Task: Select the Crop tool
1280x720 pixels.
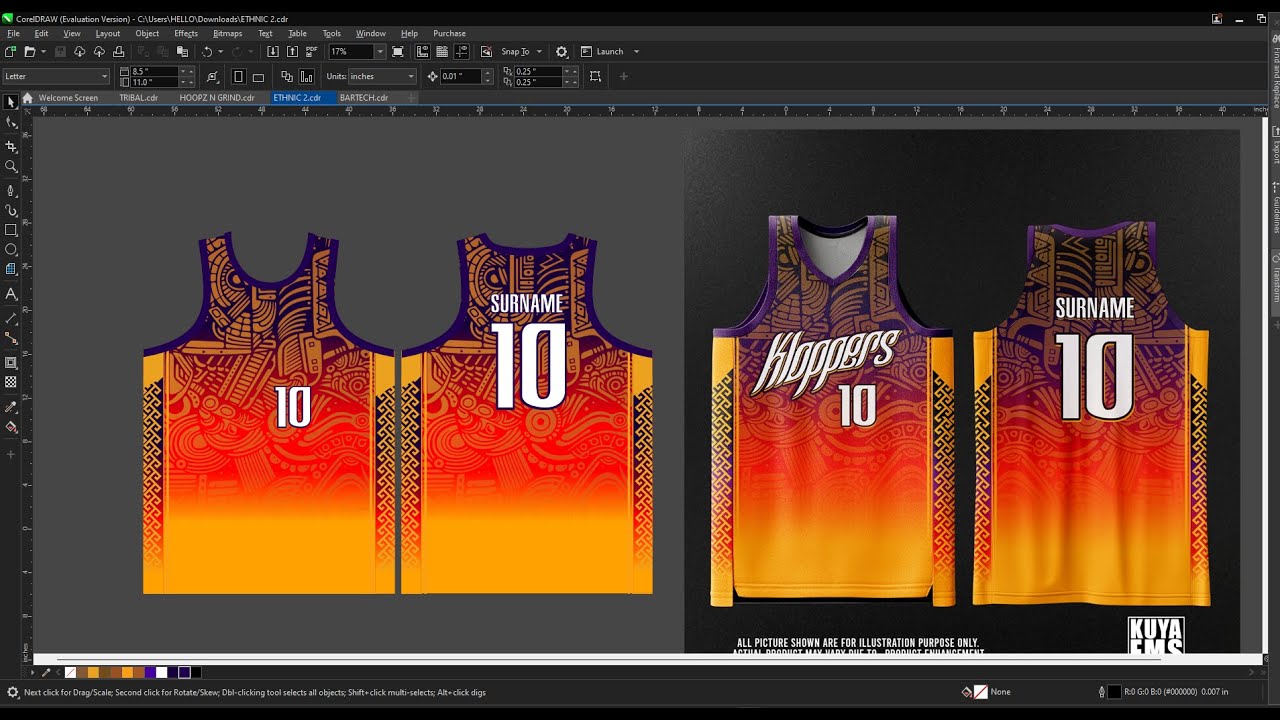Action: [x=11, y=146]
